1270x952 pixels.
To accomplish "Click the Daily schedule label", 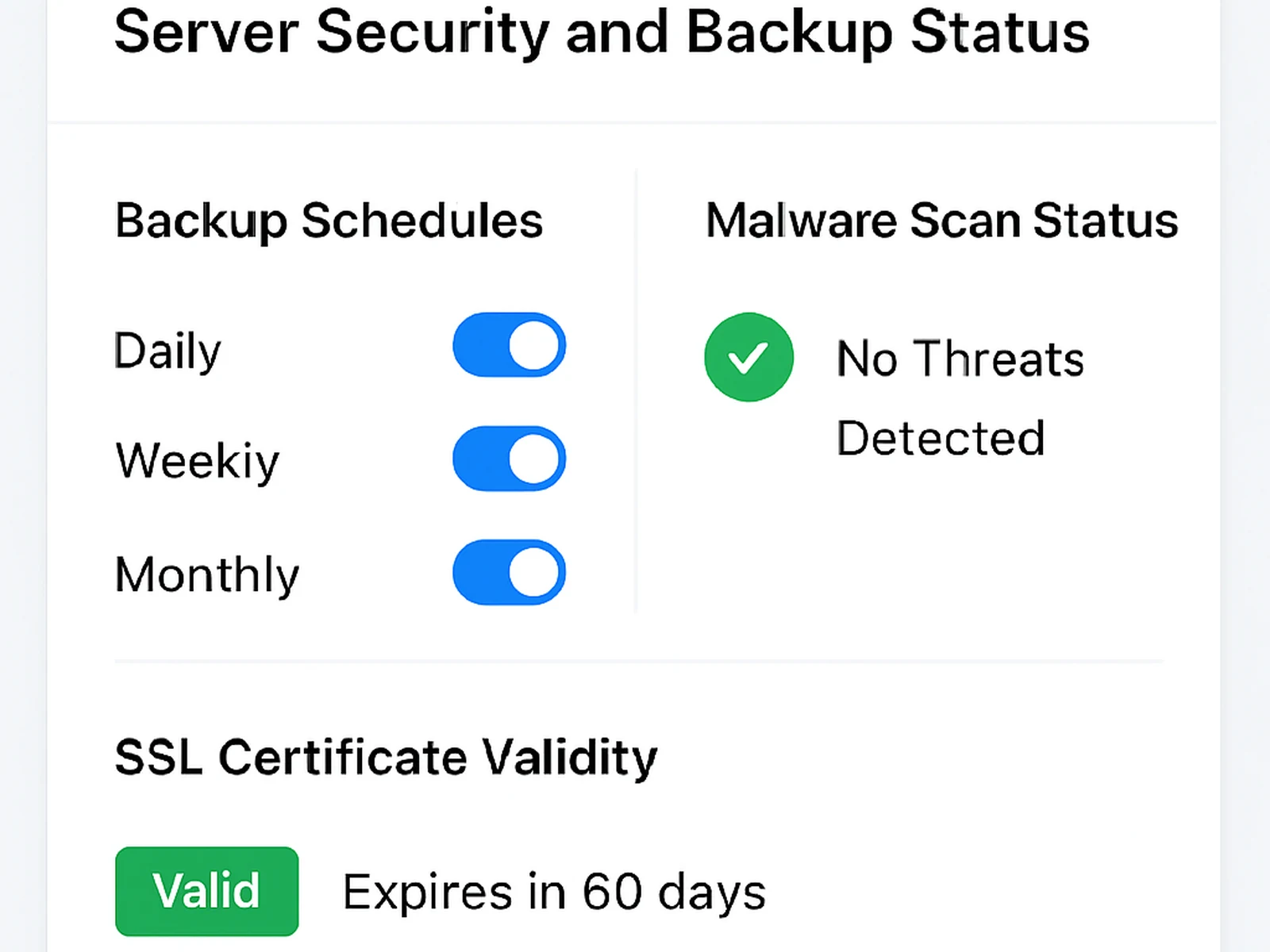I will [x=167, y=351].
